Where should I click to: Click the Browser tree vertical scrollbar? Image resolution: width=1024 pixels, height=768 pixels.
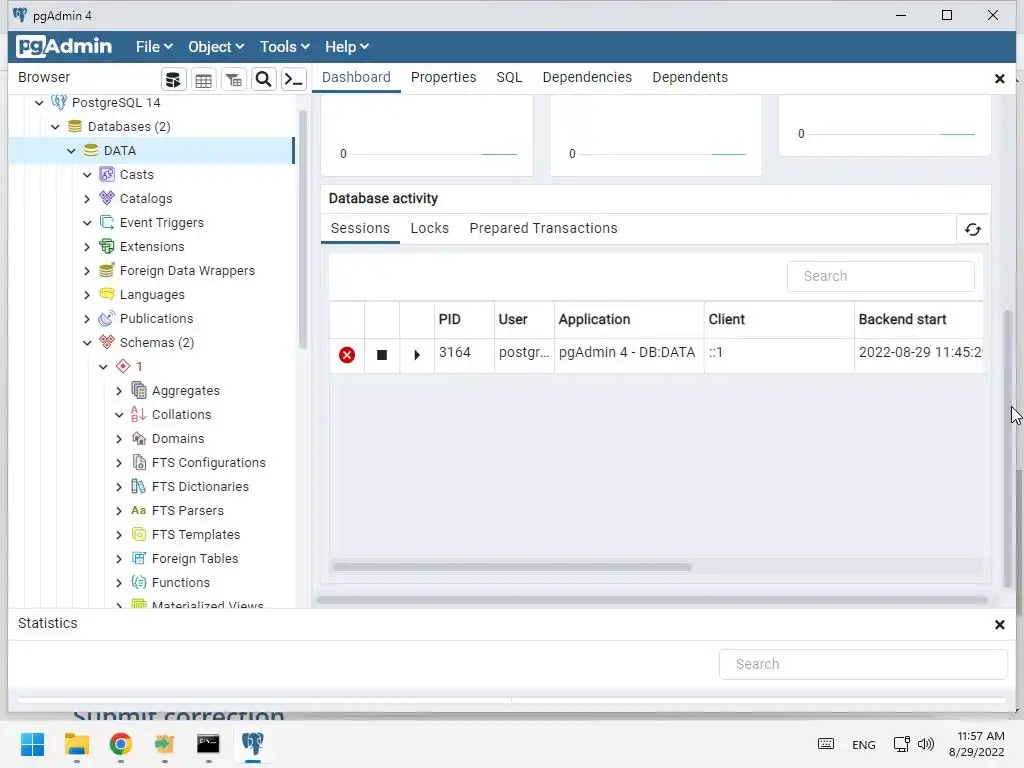point(302,229)
